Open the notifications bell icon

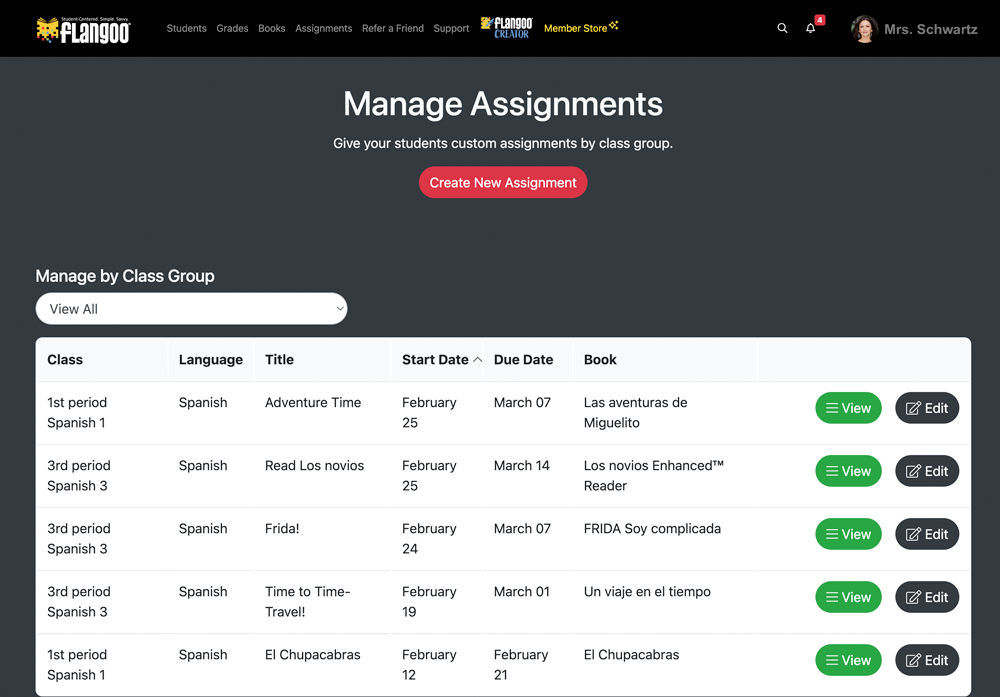point(811,29)
